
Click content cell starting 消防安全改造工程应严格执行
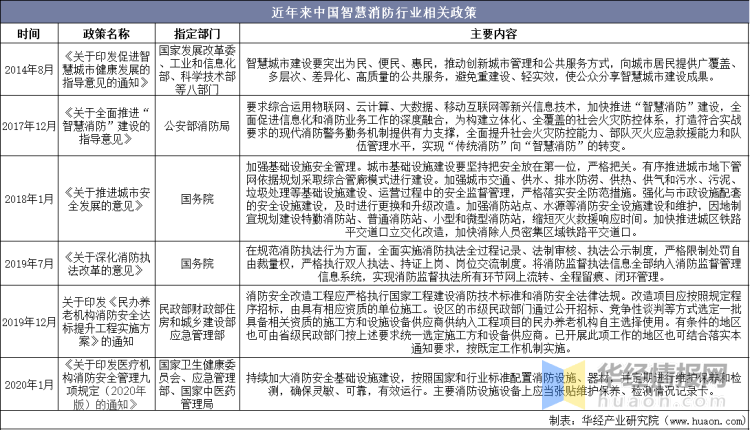[494, 322]
